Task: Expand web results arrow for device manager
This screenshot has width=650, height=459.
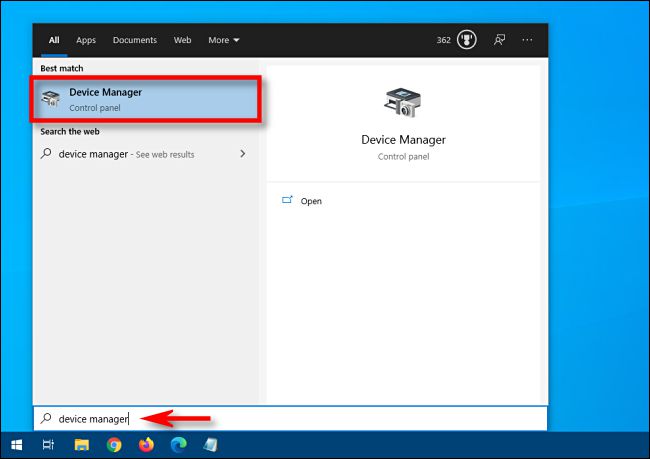Action: pyautogui.click(x=243, y=154)
